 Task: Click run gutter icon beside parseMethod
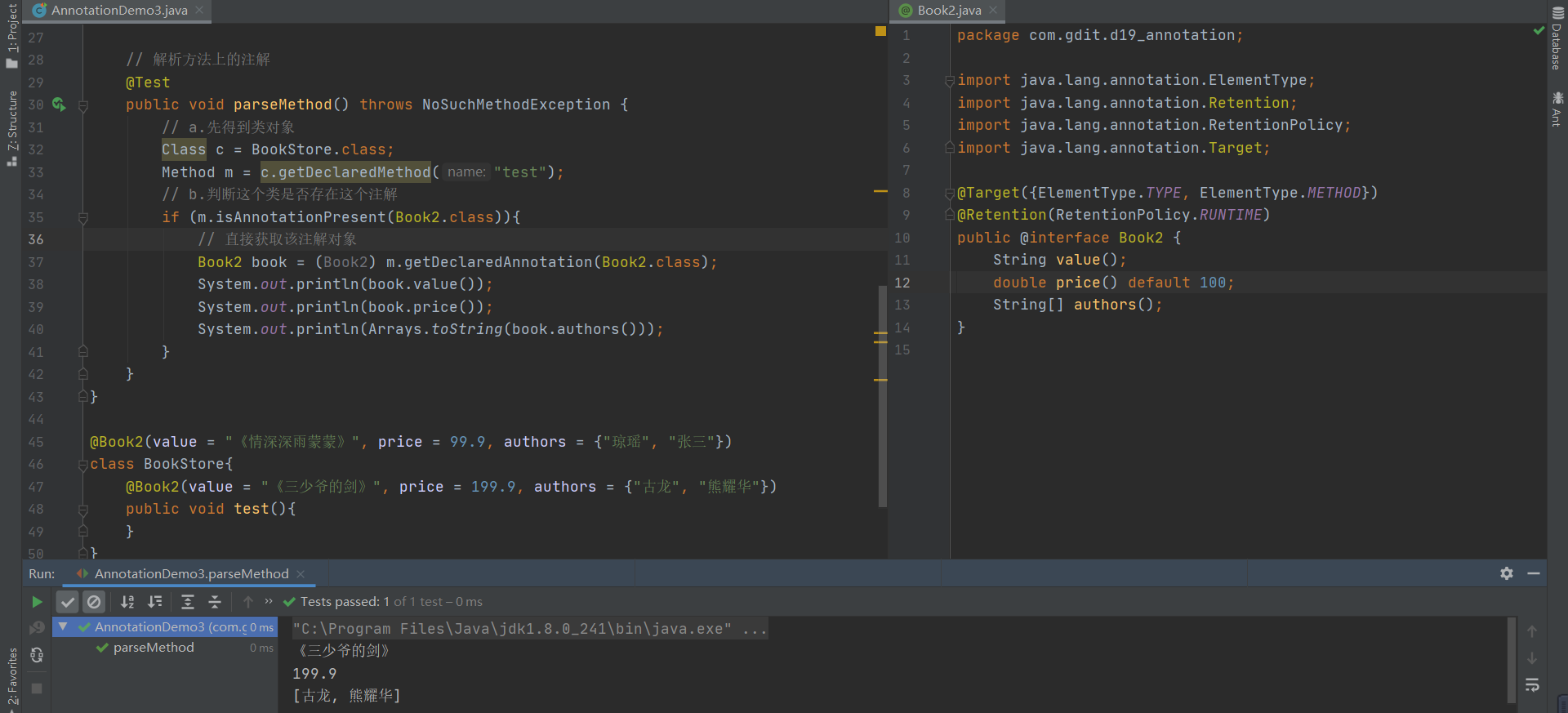pyautogui.click(x=59, y=105)
